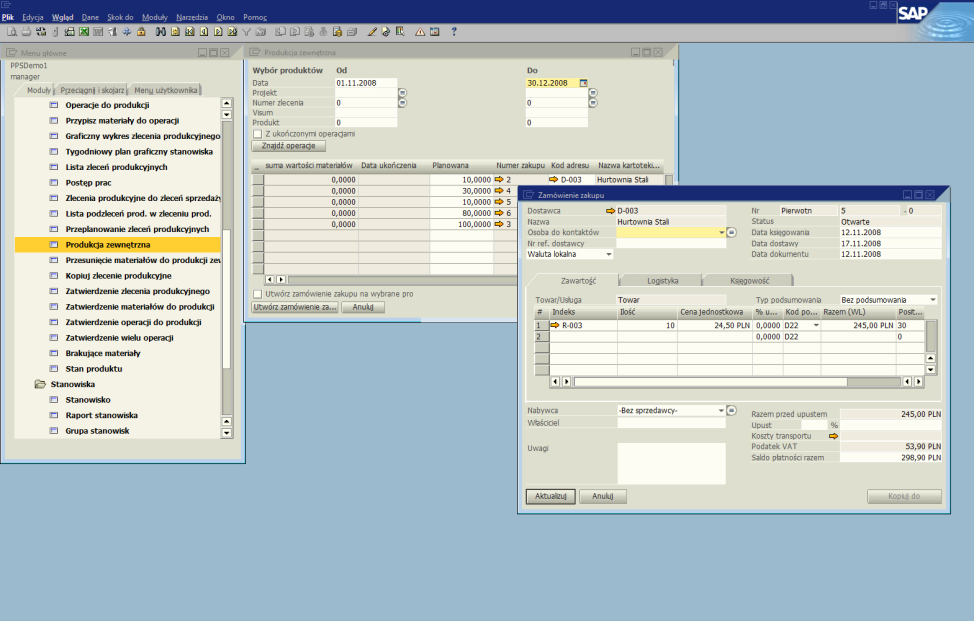This screenshot has height=621, width=974.
Task: Open print preview from the toolbar
Action: pos(12,32)
